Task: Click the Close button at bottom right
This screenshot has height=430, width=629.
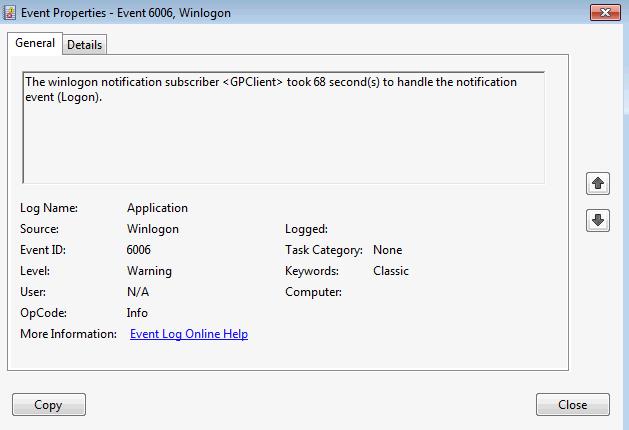Action: (x=572, y=405)
